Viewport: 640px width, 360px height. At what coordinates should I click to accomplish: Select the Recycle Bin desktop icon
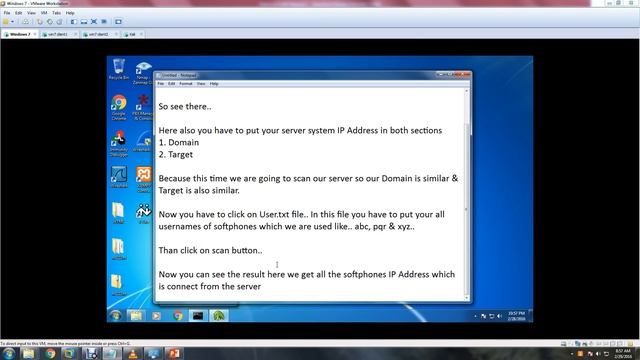[119, 69]
